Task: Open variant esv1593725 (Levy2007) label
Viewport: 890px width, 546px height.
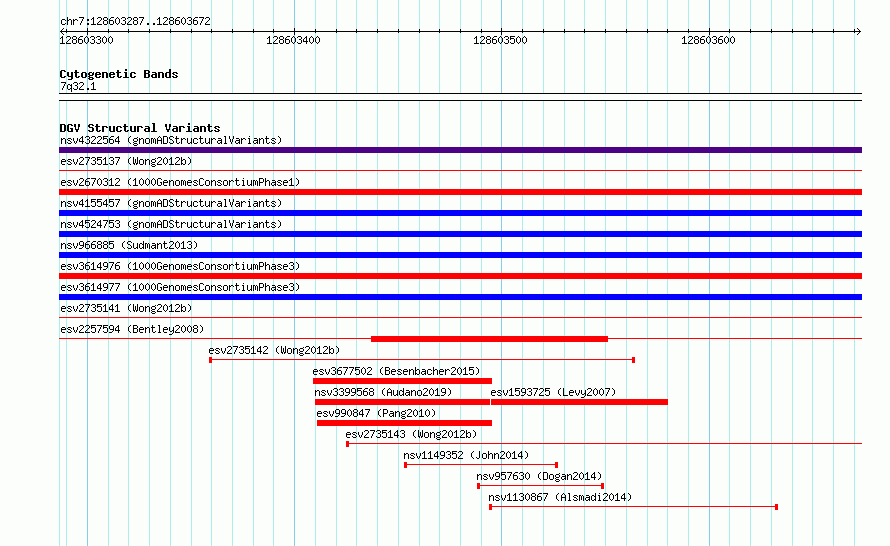Action: tap(553, 392)
